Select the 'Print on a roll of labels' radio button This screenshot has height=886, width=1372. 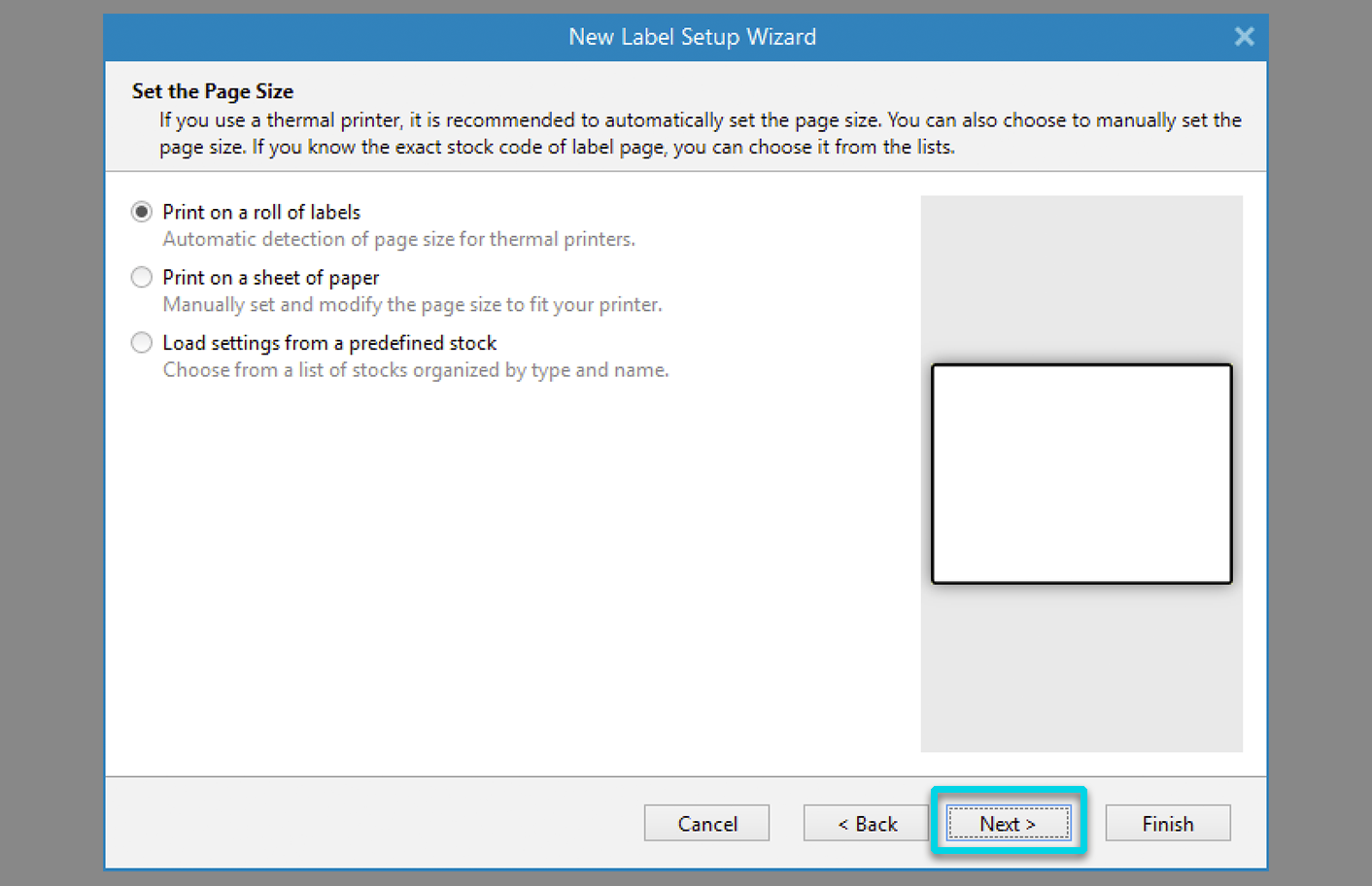pyautogui.click(x=142, y=212)
